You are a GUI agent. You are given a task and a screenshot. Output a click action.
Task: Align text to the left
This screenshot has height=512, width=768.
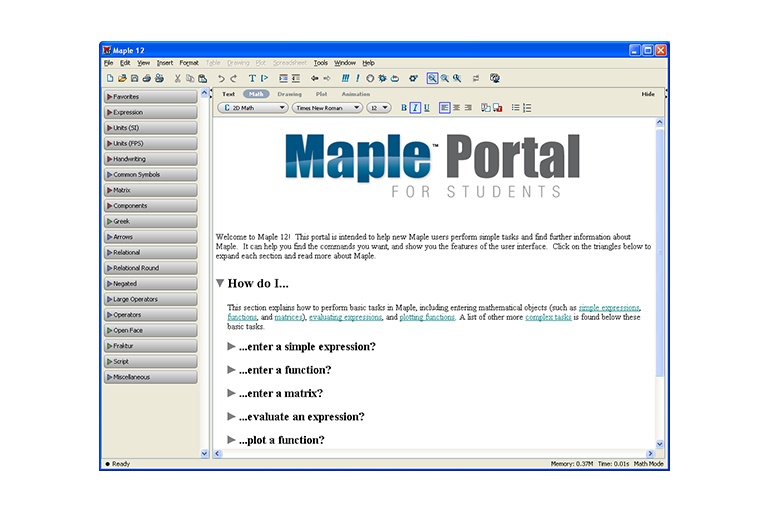[444, 108]
